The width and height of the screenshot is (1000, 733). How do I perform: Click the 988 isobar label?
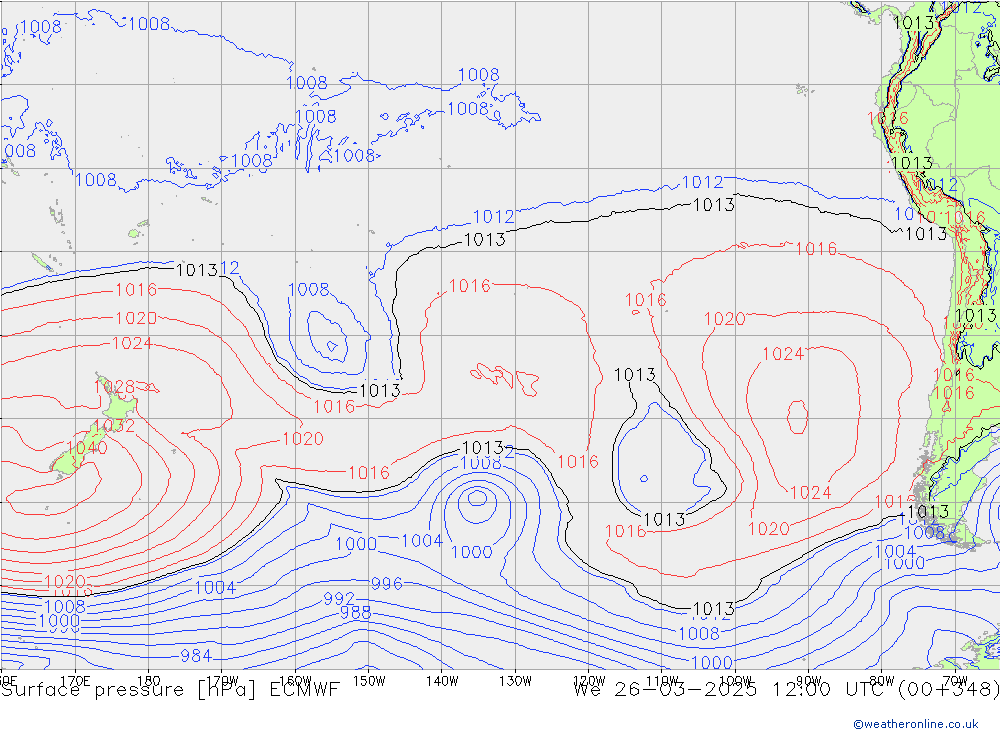click(355, 612)
